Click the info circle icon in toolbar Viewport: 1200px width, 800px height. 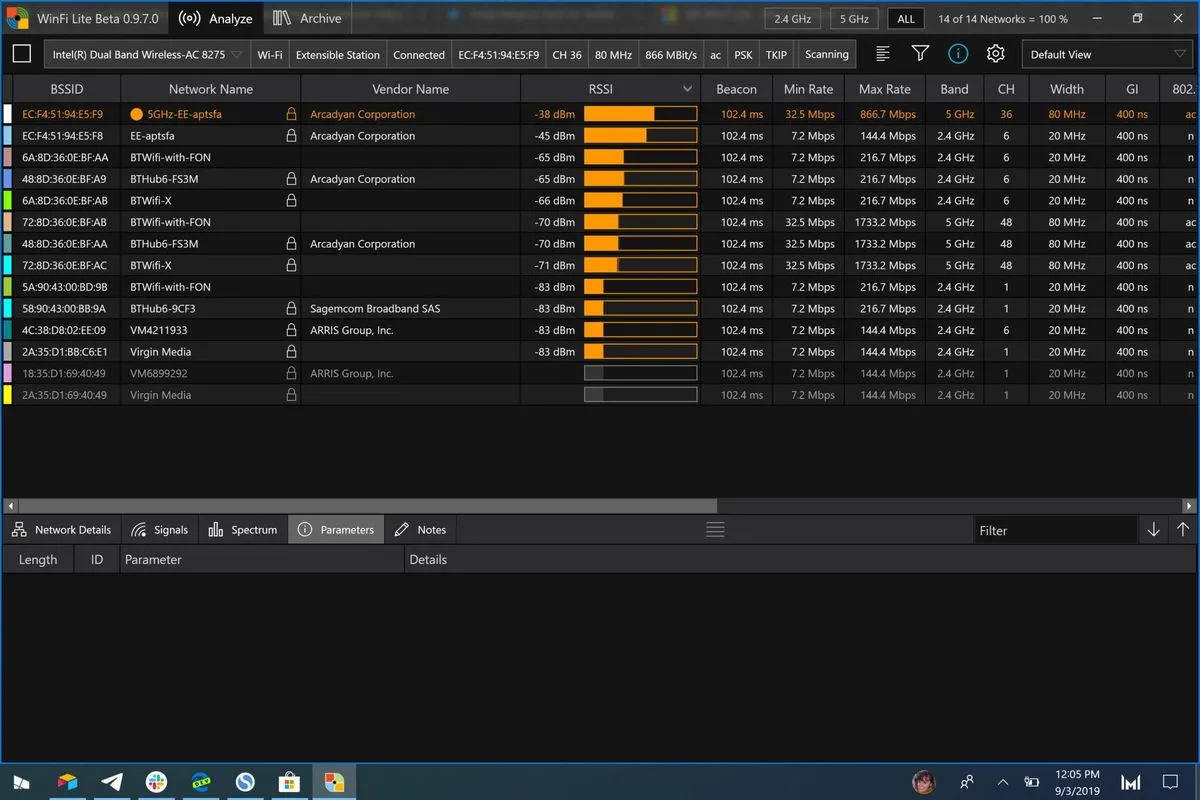click(958, 54)
